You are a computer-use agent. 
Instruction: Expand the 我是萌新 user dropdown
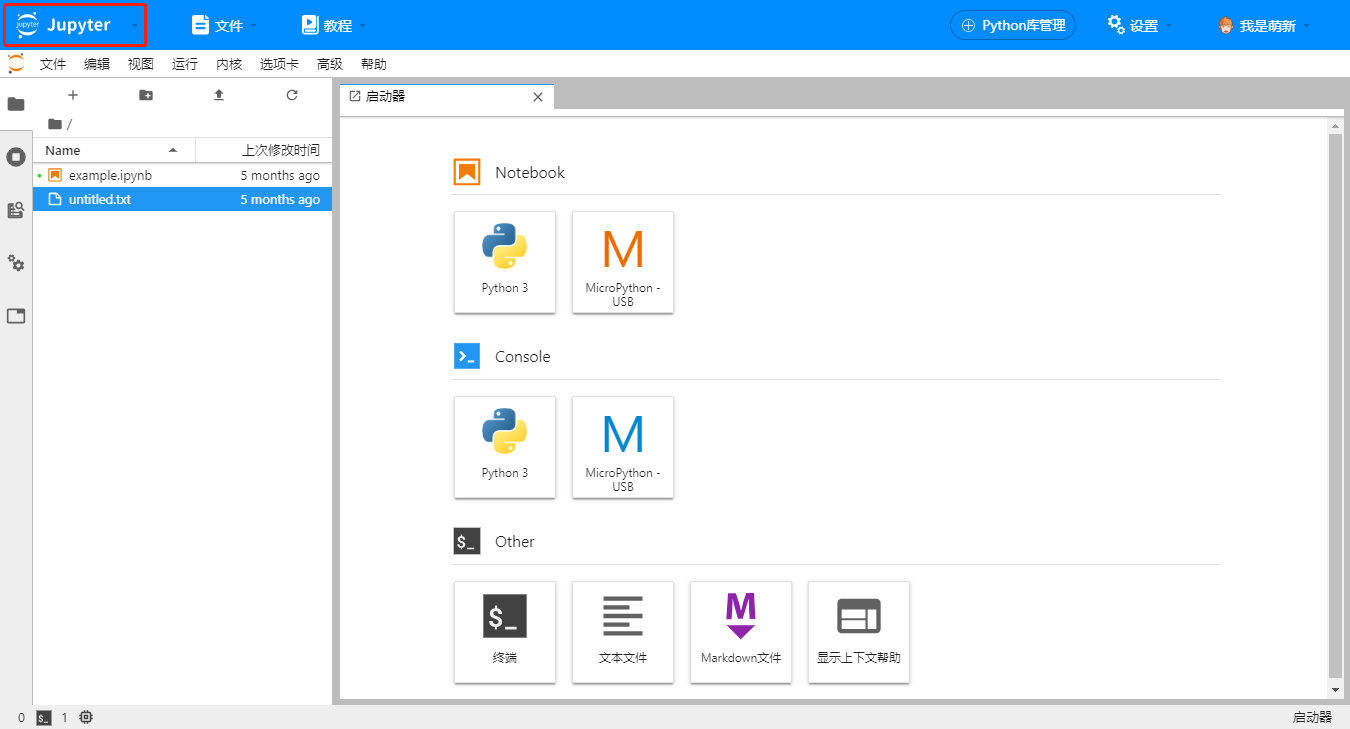click(1264, 25)
